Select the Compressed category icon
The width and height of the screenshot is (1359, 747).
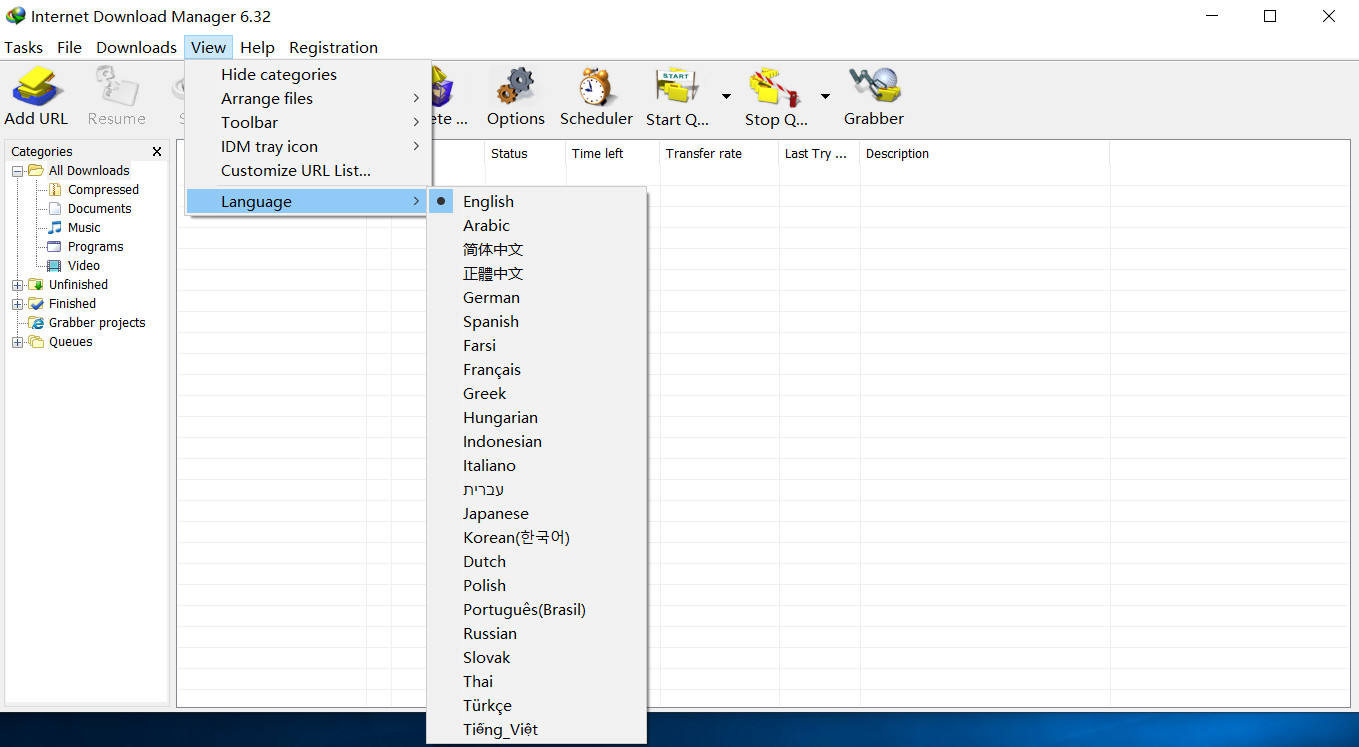pos(55,189)
